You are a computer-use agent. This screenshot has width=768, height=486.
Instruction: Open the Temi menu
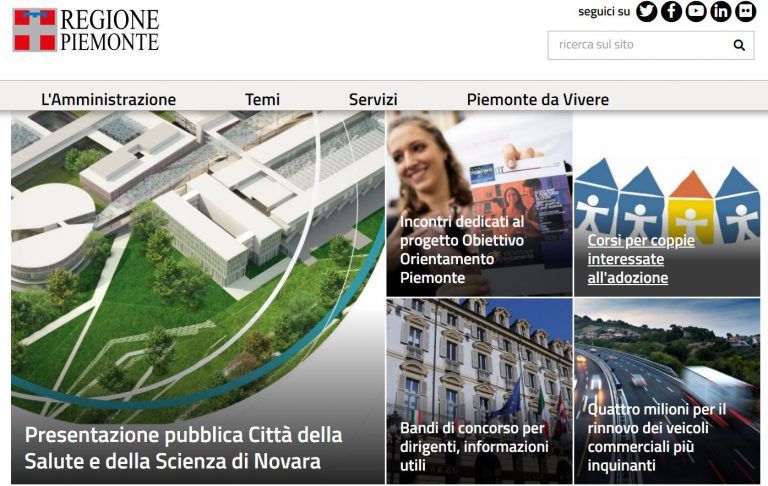(x=263, y=99)
